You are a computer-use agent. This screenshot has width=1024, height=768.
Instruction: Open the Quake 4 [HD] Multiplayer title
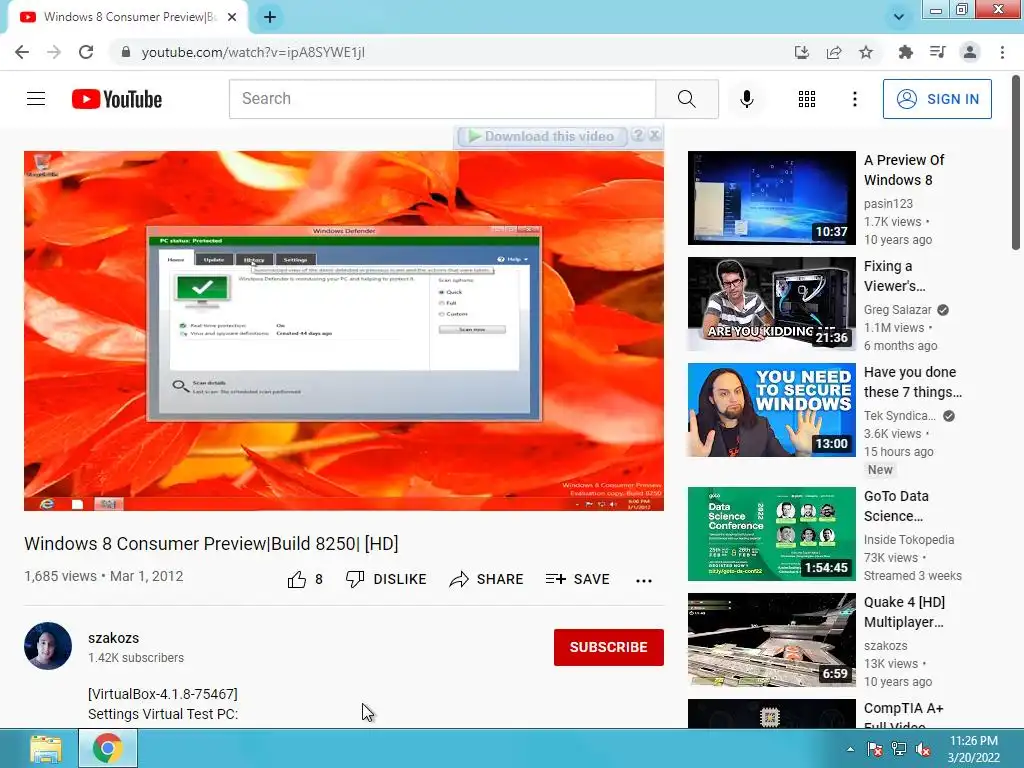pos(904,612)
